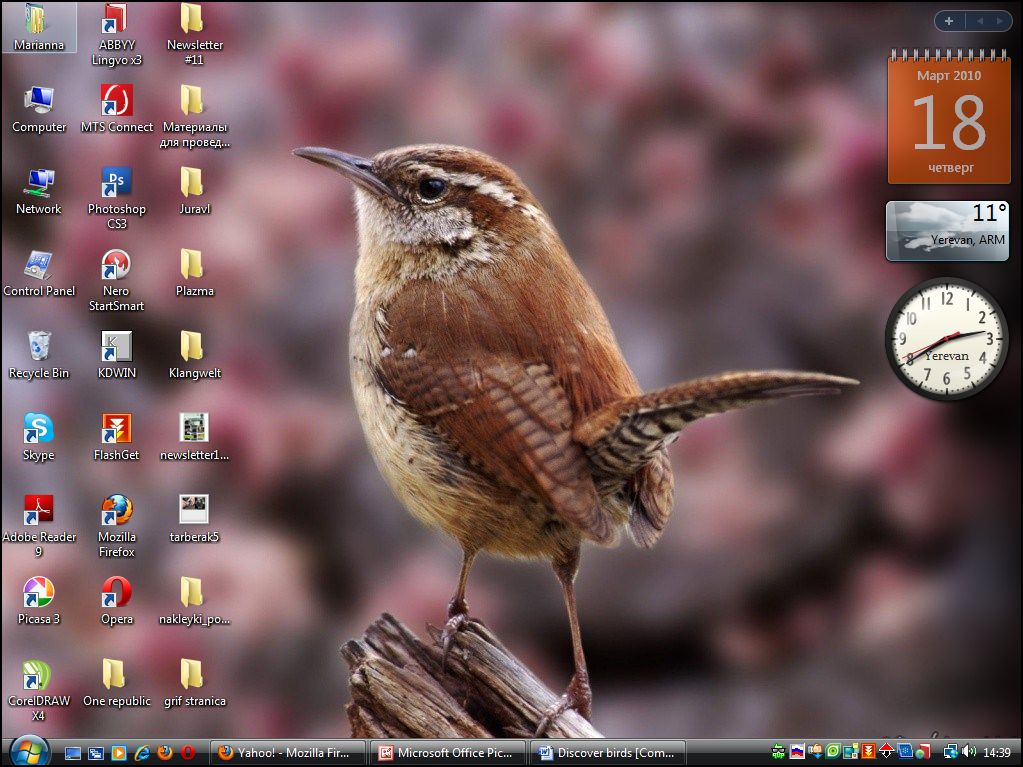Open the Discover birds Word document window

coord(608,752)
